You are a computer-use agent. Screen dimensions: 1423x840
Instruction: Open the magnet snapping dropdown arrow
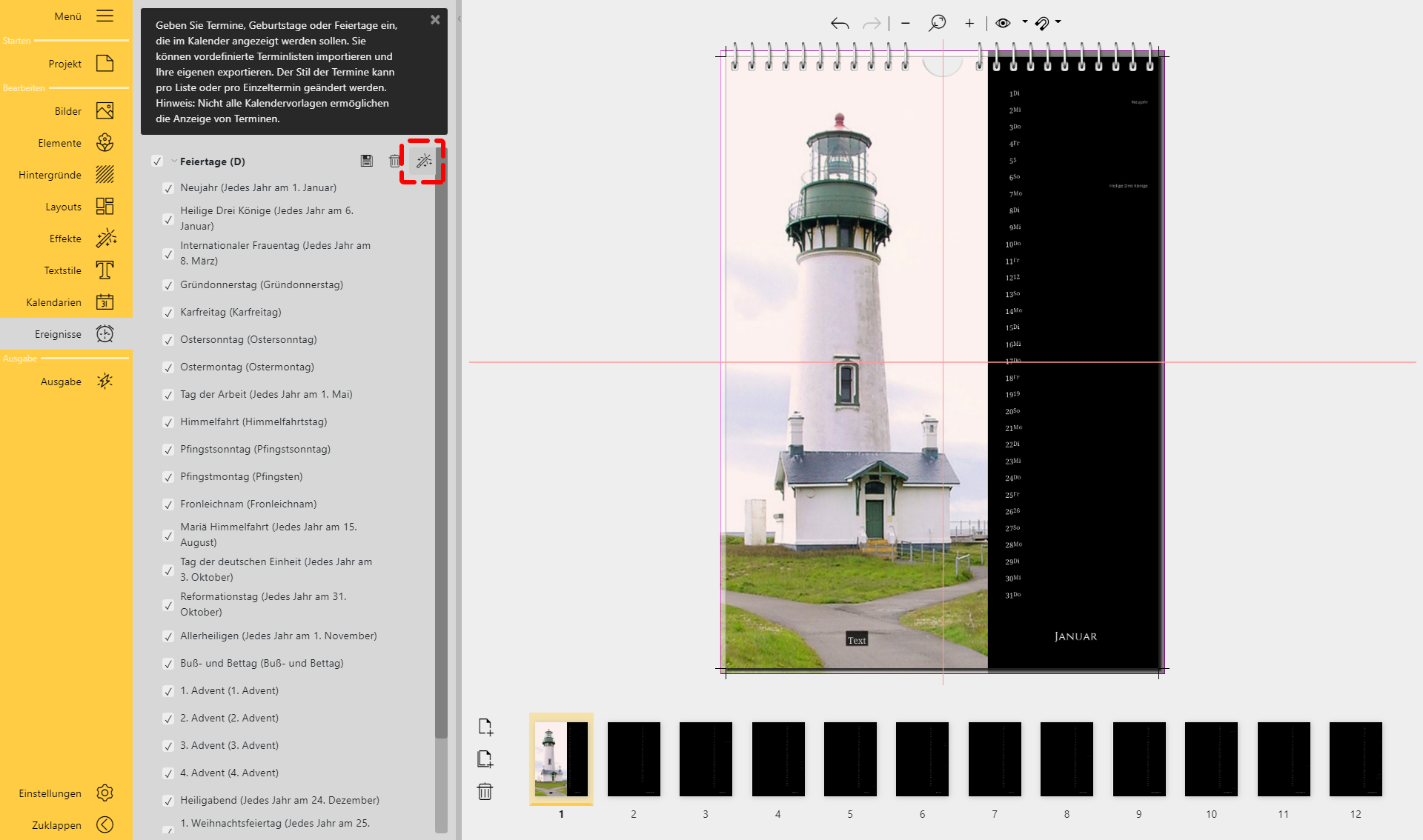[x=1058, y=22]
